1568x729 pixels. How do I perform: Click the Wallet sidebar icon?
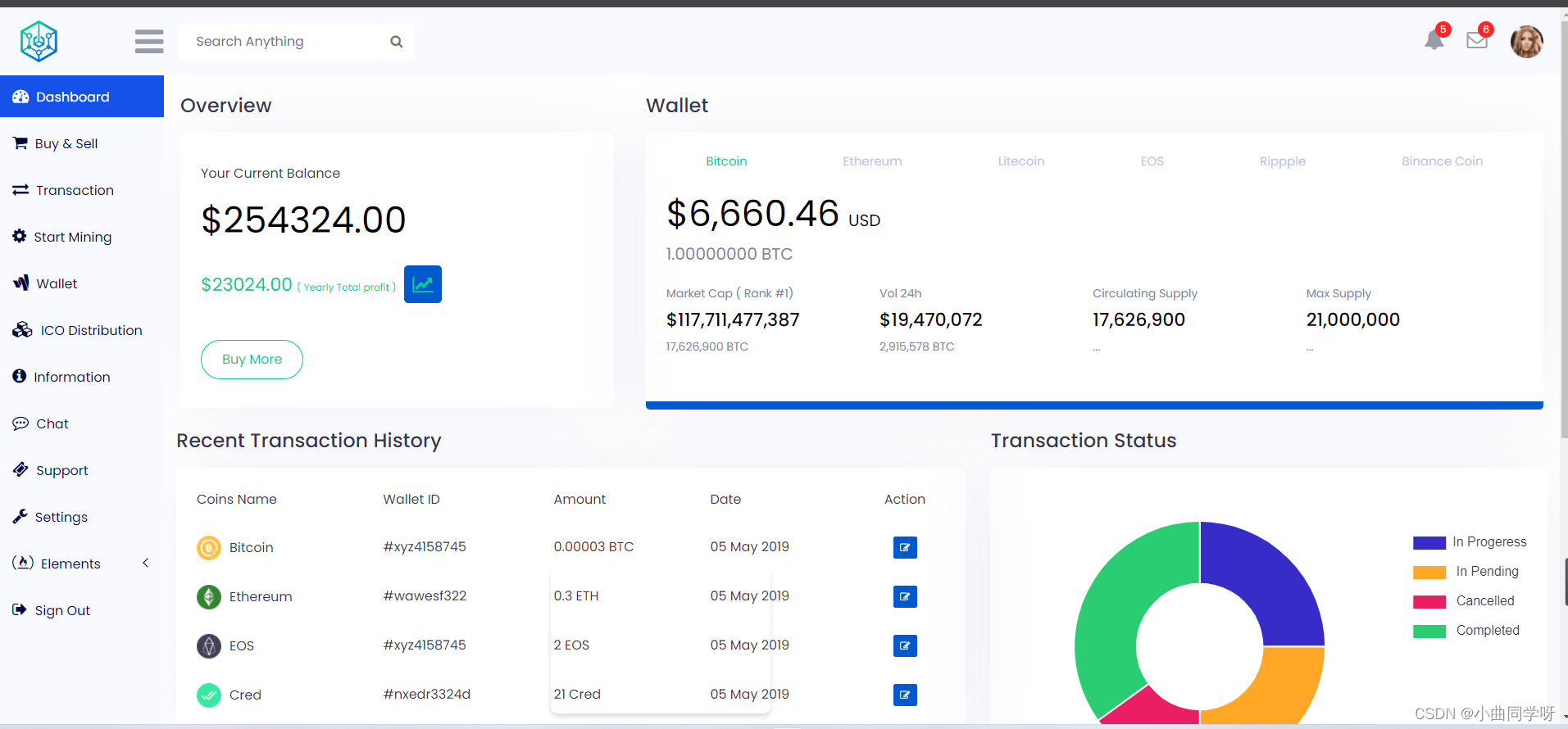click(x=21, y=283)
